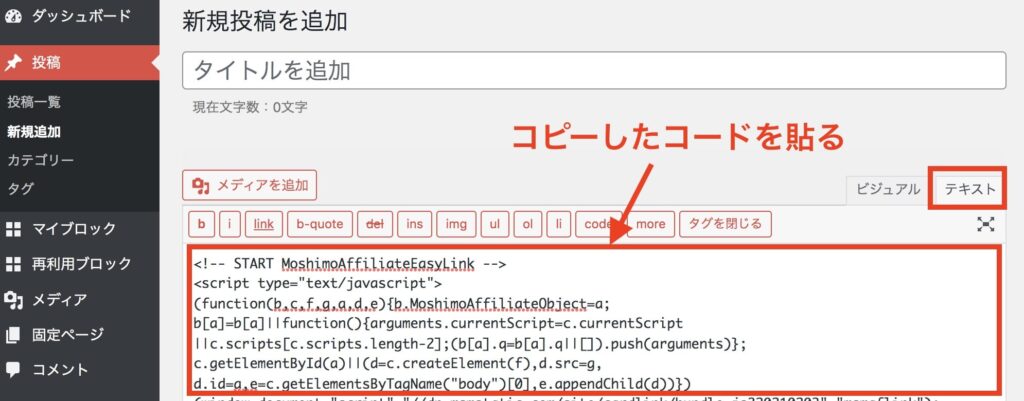This screenshot has width=1024, height=401.
Task: Insert deleted text tag with del button
Action: click(x=375, y=224)
